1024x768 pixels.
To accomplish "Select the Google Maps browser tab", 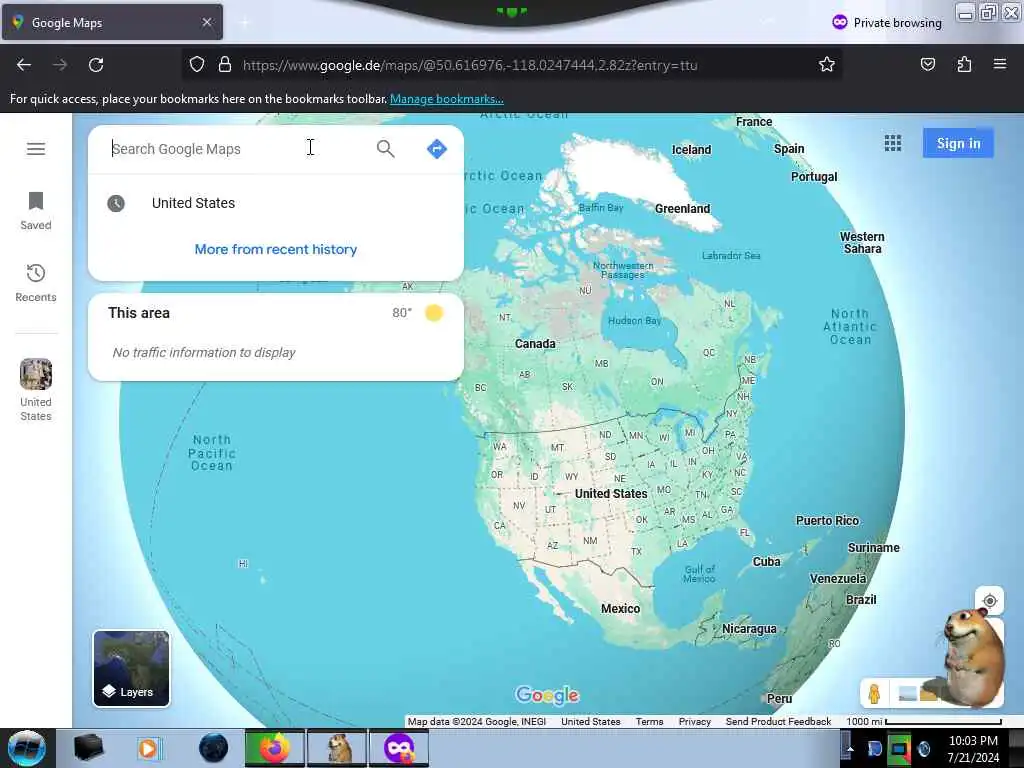I will 112,22.
